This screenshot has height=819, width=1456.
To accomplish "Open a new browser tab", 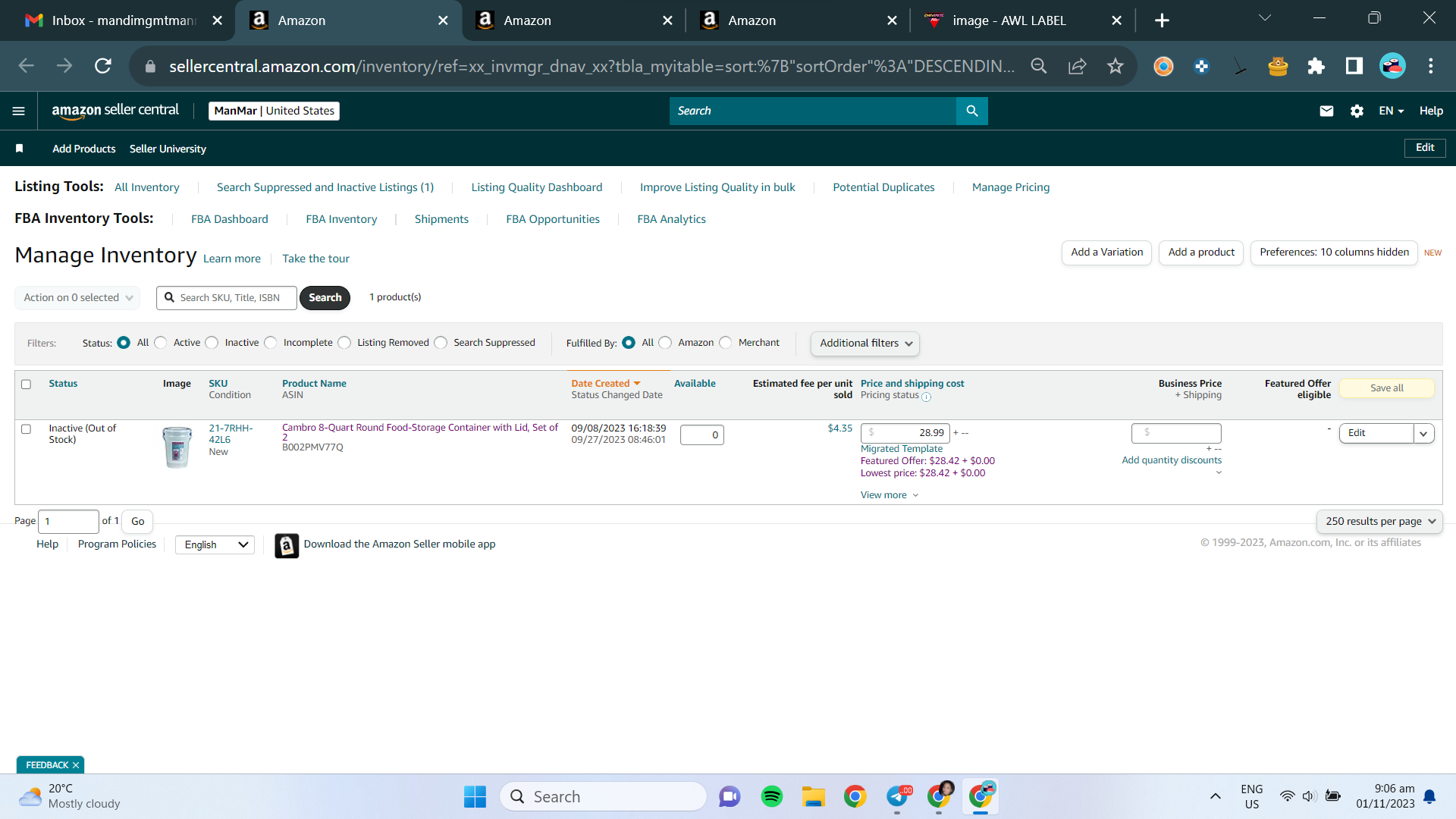I will (x=1162, y=20).
